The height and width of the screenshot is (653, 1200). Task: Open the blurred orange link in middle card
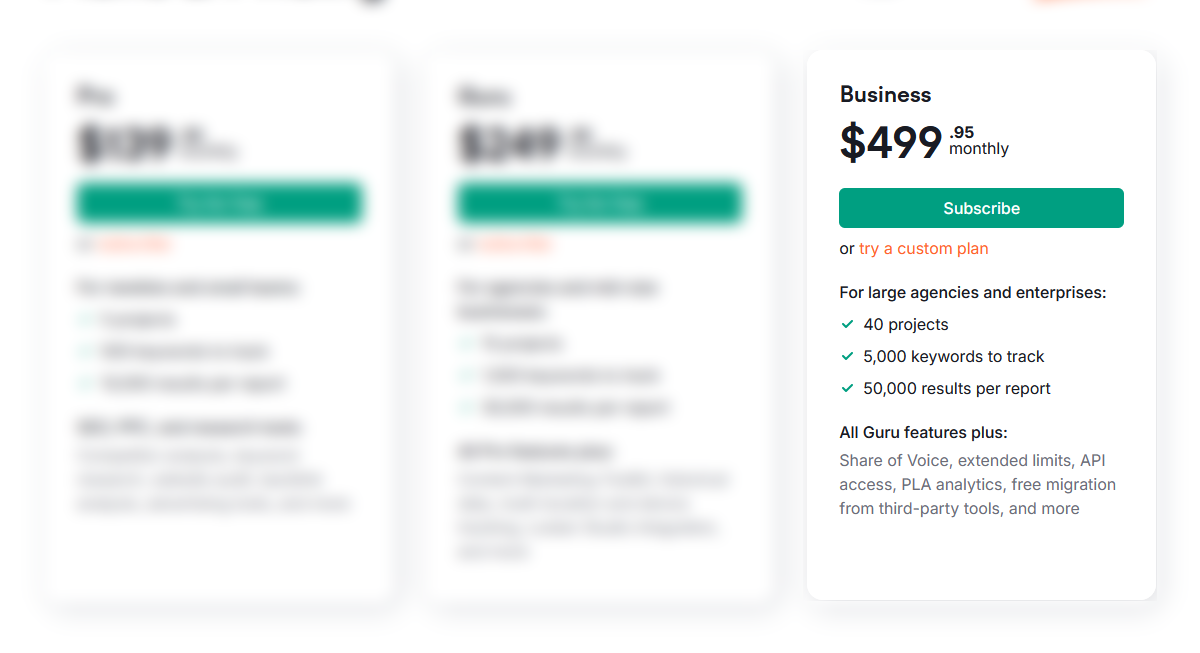click(515, 244)
